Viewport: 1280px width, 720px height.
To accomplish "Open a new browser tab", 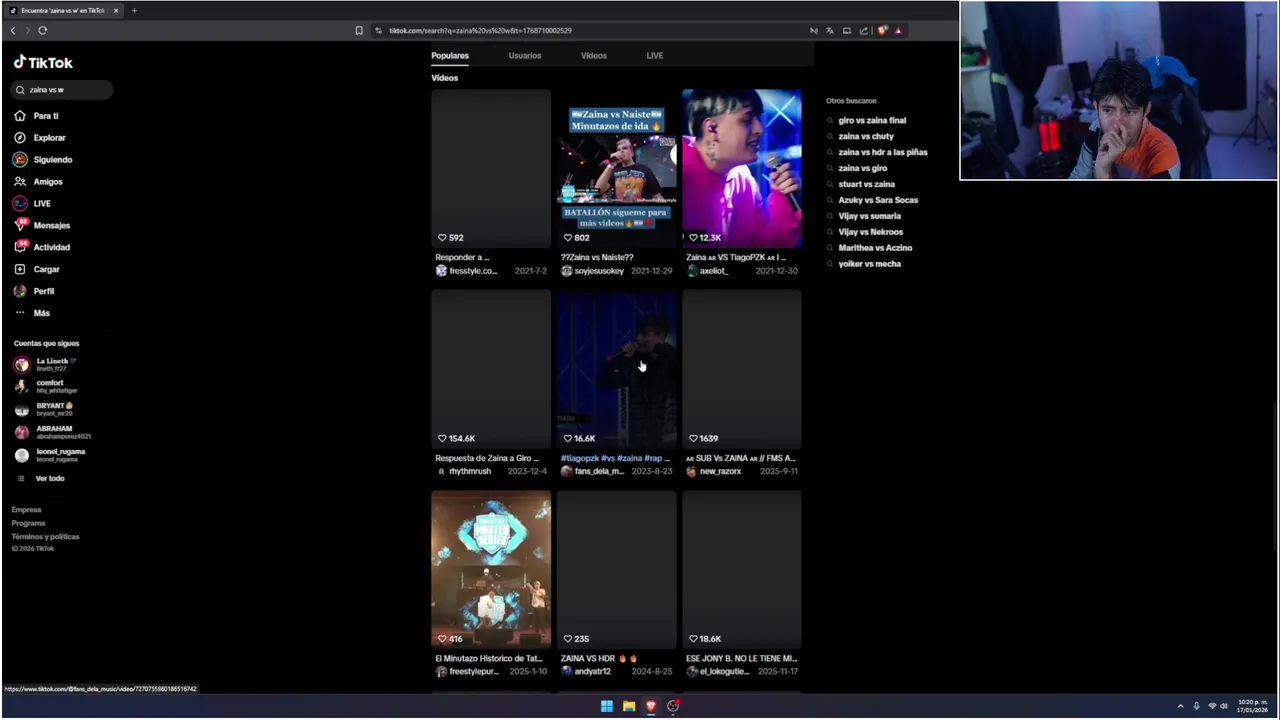I will pyautogui.click(x=134, y=11).
